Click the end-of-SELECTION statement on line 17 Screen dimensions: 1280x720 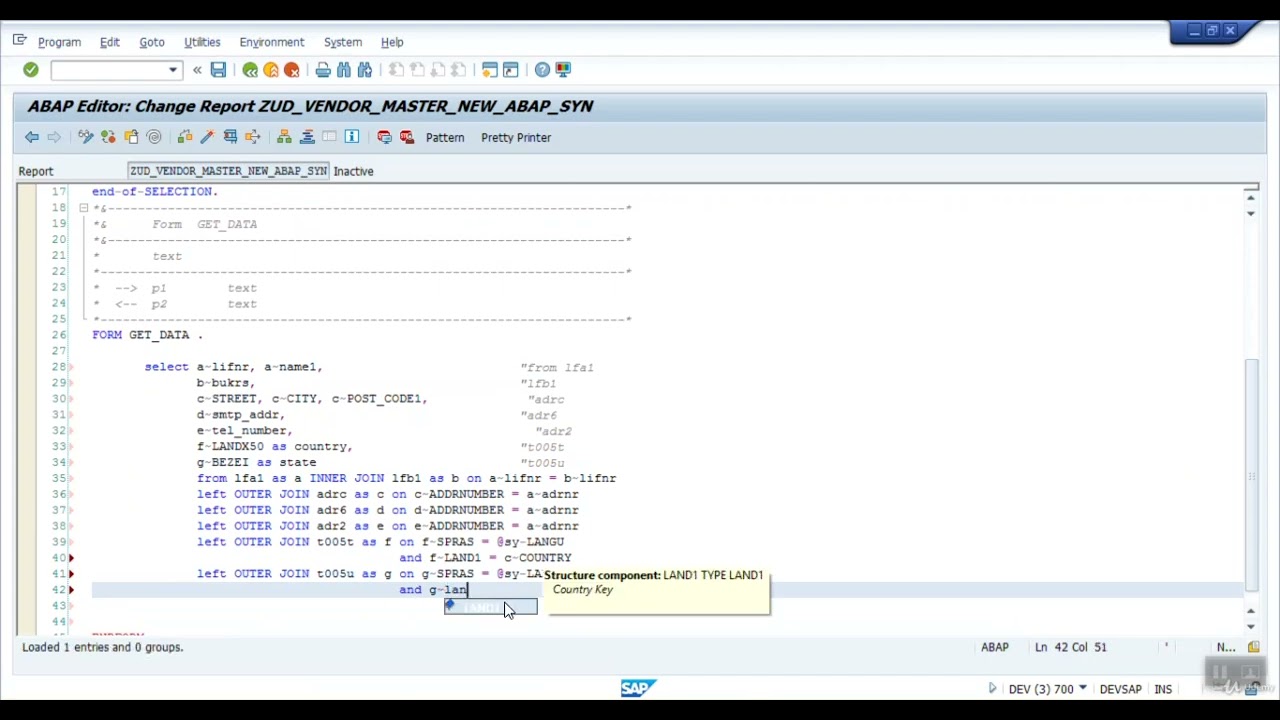tap(155, 191)
